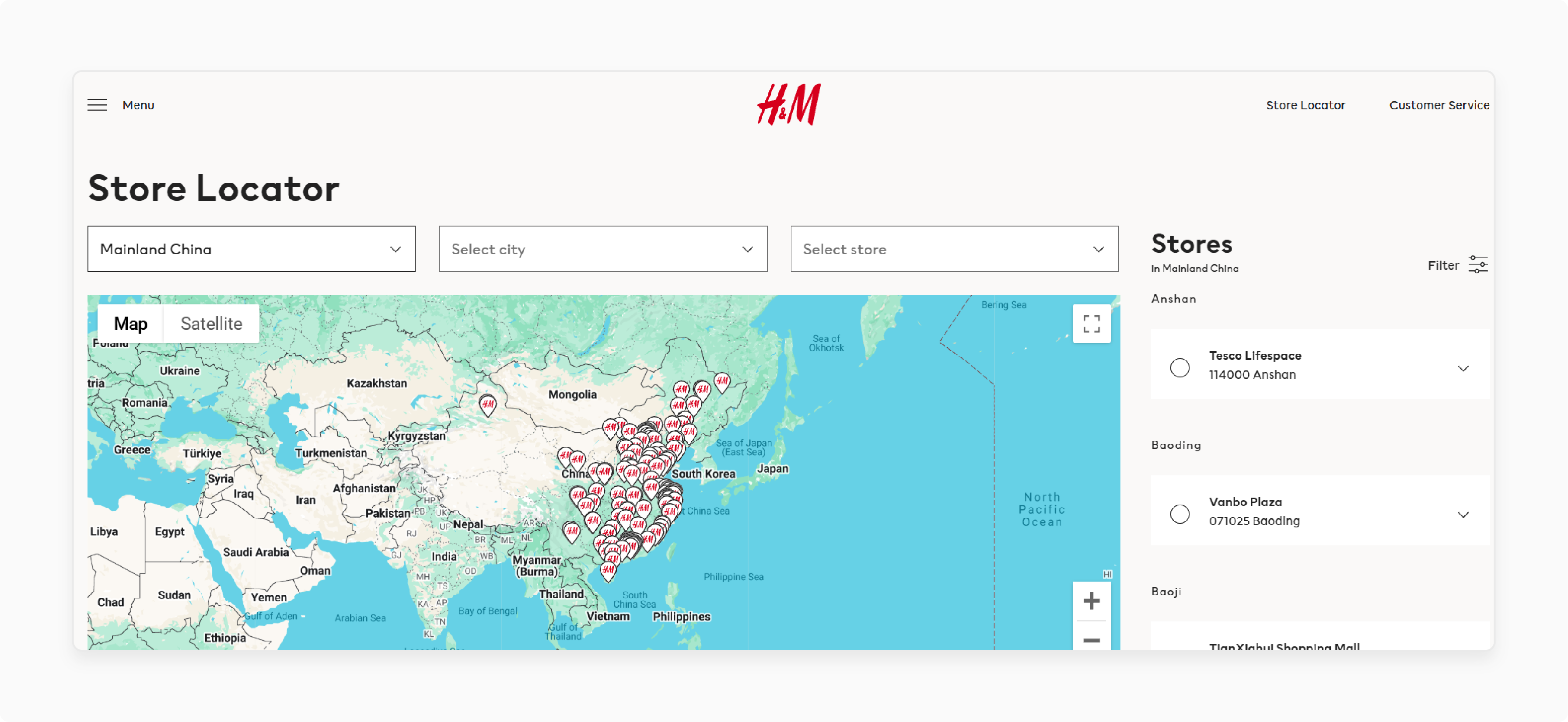Switch to the Satellite view tab

click(x=211, y=324)
